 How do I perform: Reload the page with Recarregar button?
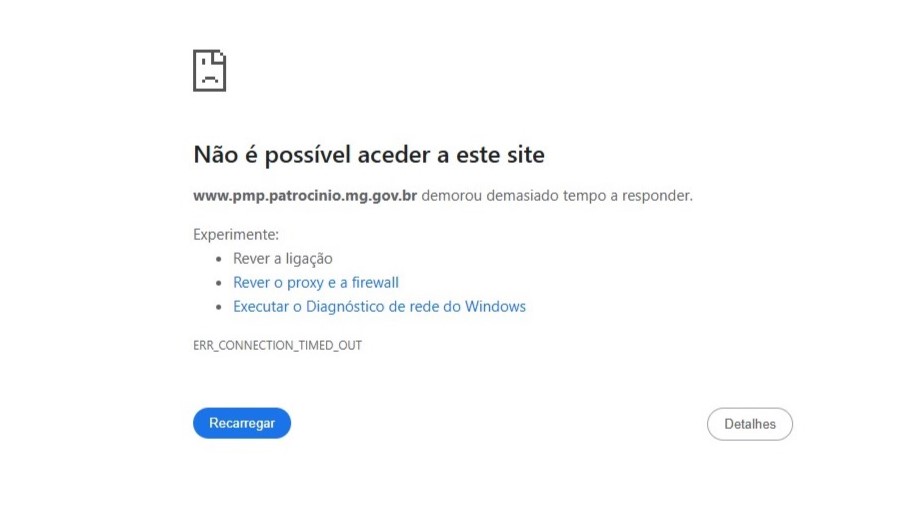242,423
